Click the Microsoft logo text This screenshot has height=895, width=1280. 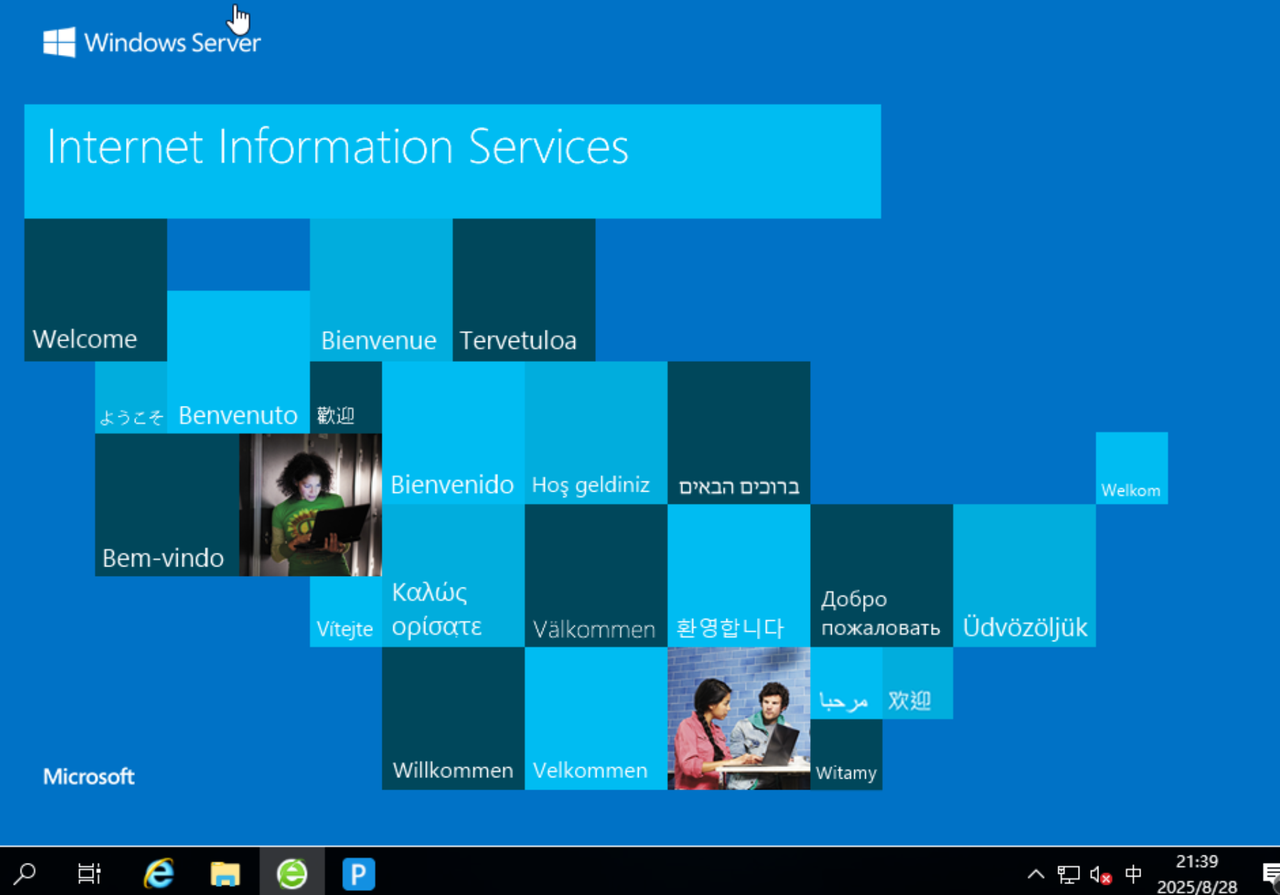coord(89,776)
